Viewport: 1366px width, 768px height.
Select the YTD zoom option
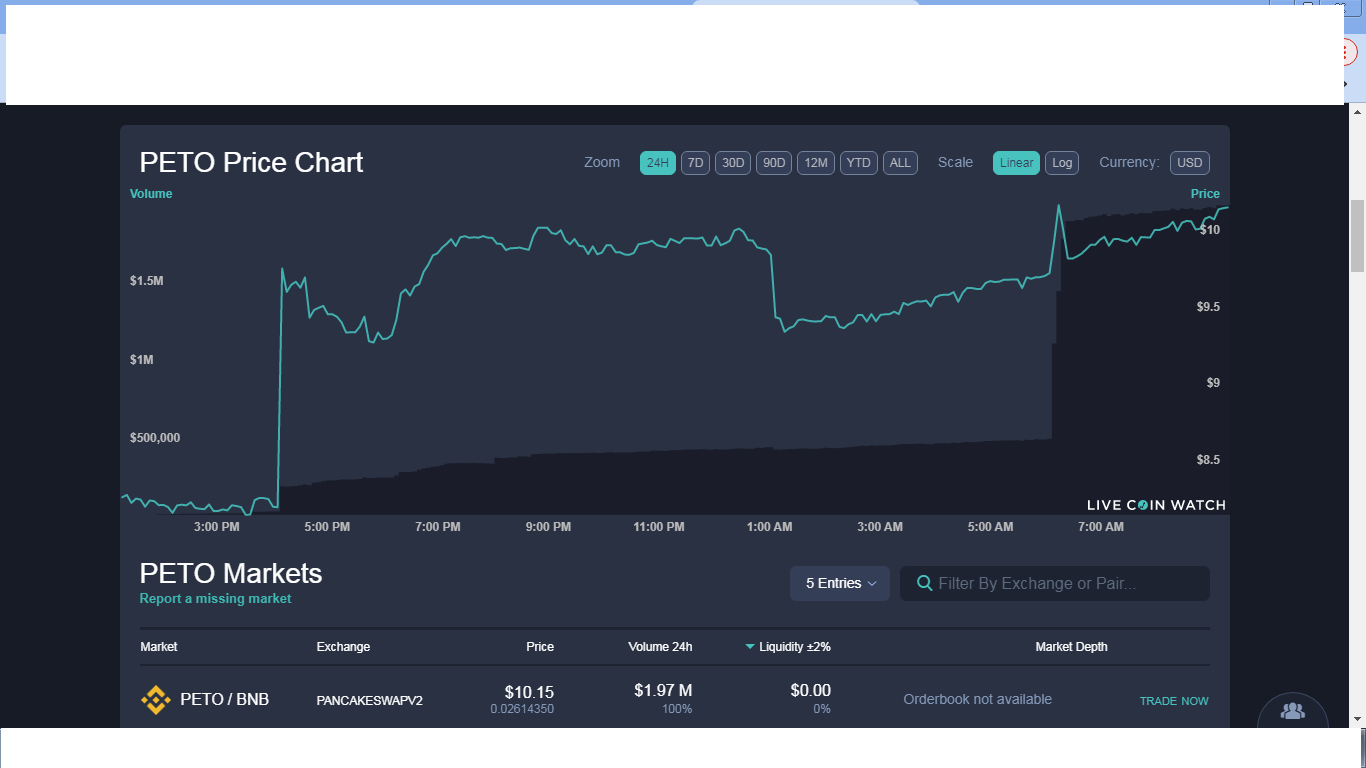click(x=859, y=163)
